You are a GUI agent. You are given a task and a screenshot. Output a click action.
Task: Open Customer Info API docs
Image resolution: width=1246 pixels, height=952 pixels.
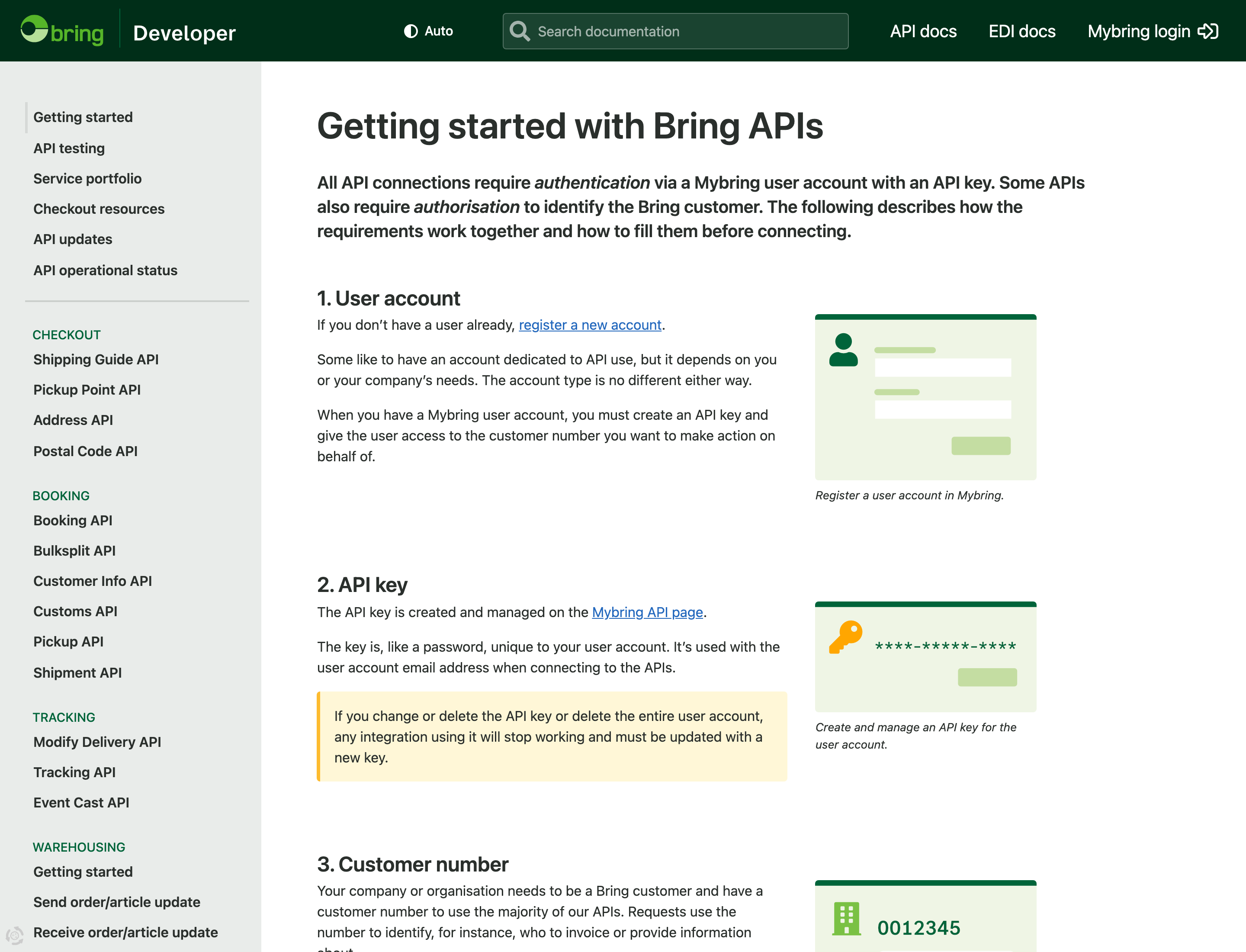92,581
